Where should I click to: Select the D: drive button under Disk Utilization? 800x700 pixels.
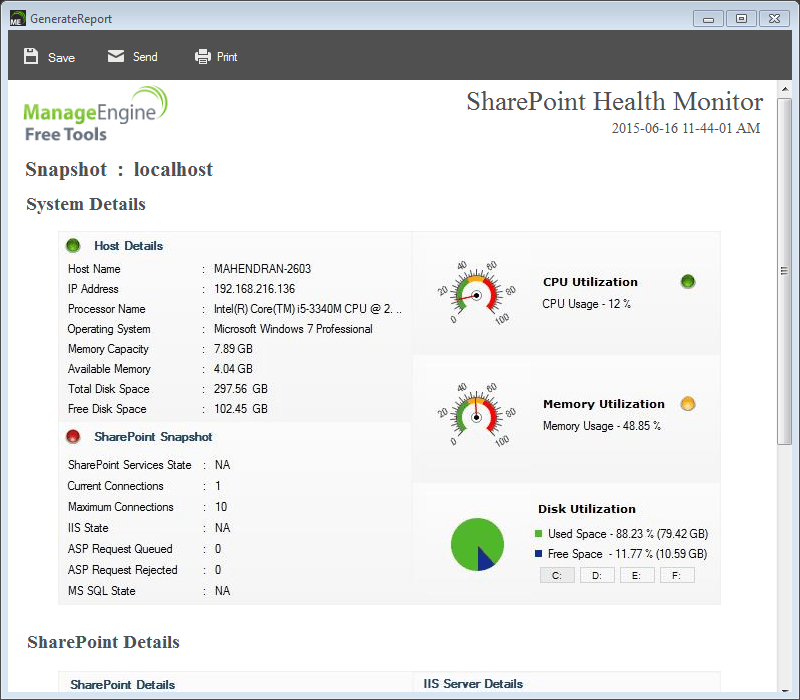point(597,575)
